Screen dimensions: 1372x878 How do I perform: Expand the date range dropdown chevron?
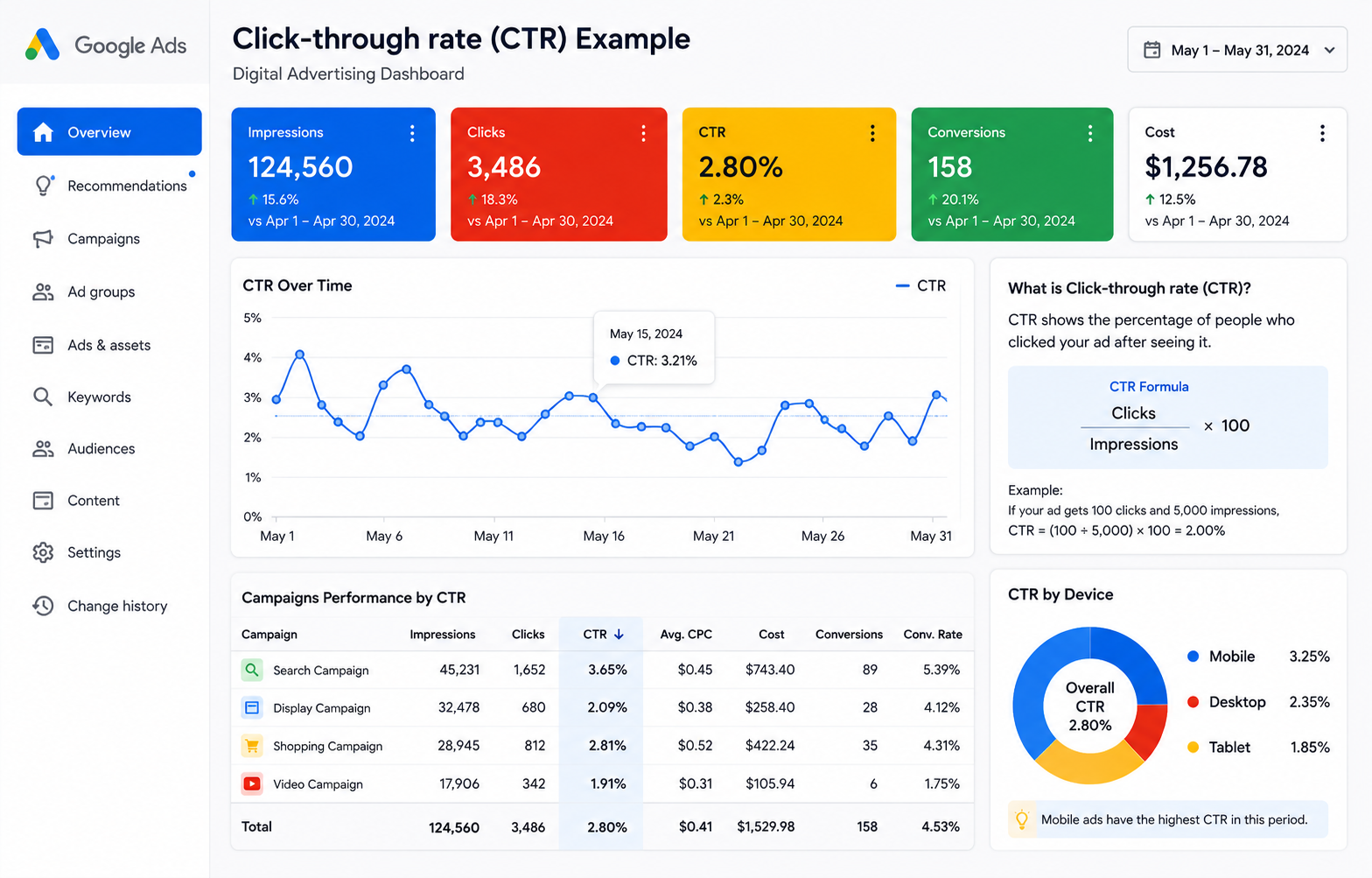point(1329,50)
